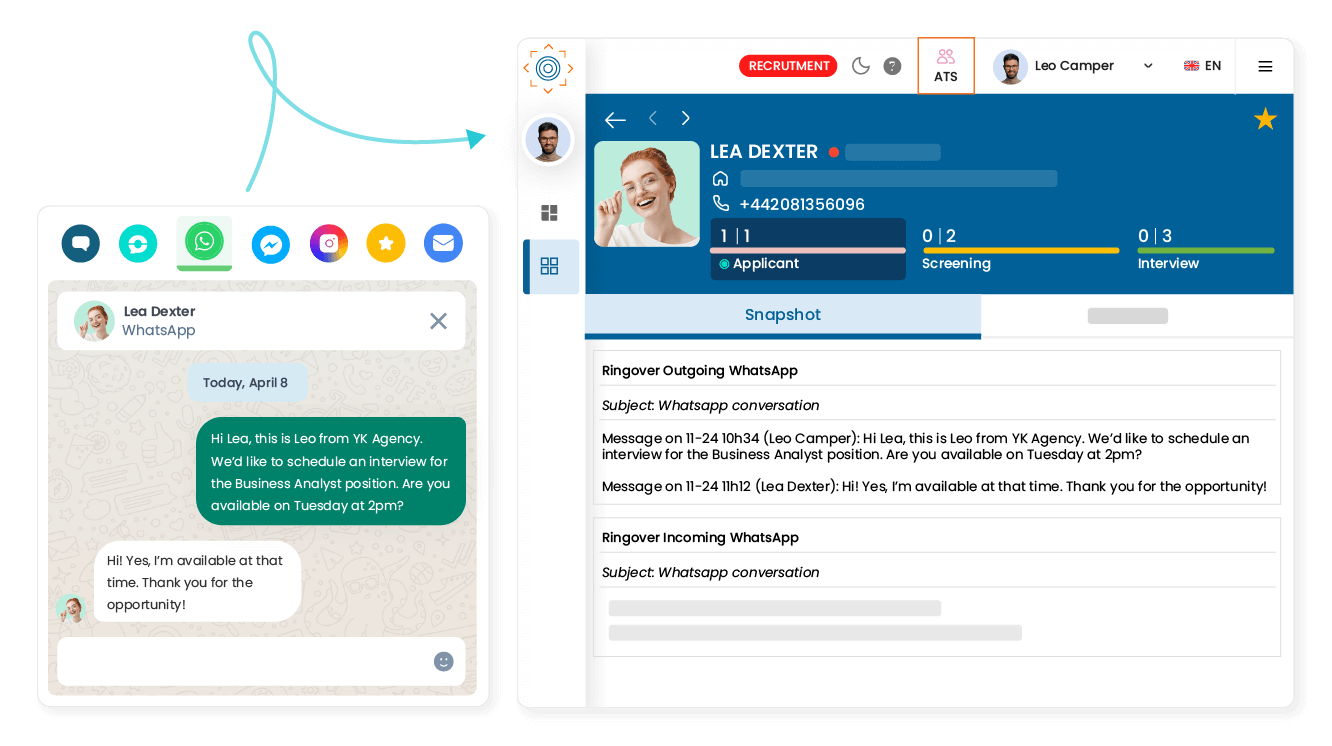
Task: Open the help question mark icon
Action: [x=892, y=66]
